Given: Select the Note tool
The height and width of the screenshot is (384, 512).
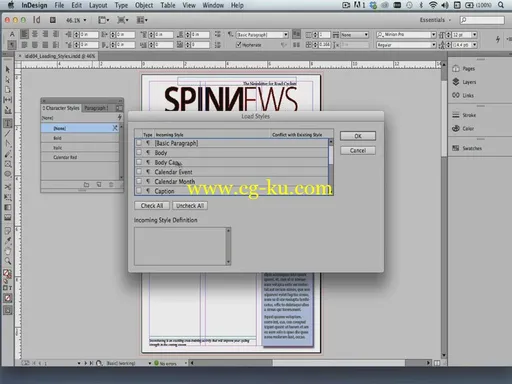Looking at the screenshot, I should pyautogui.click(x=8, y=230).
